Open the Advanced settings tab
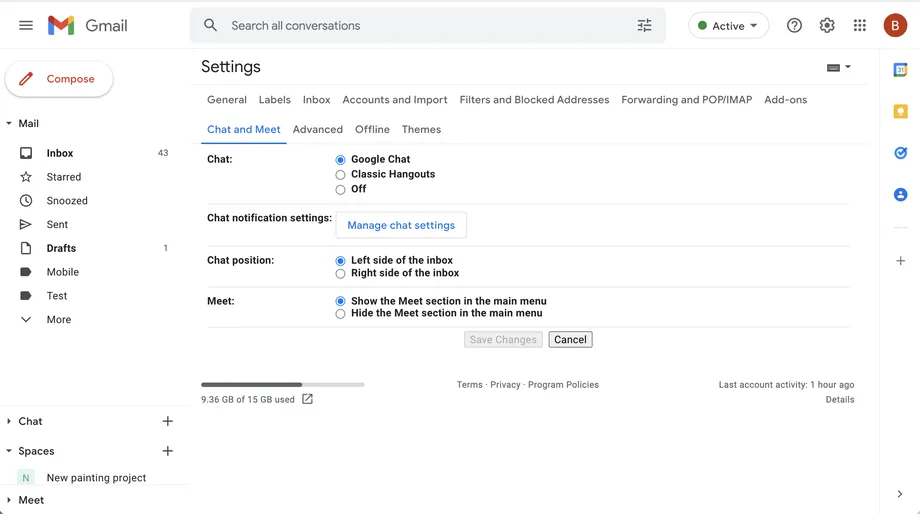 [317, 129]
